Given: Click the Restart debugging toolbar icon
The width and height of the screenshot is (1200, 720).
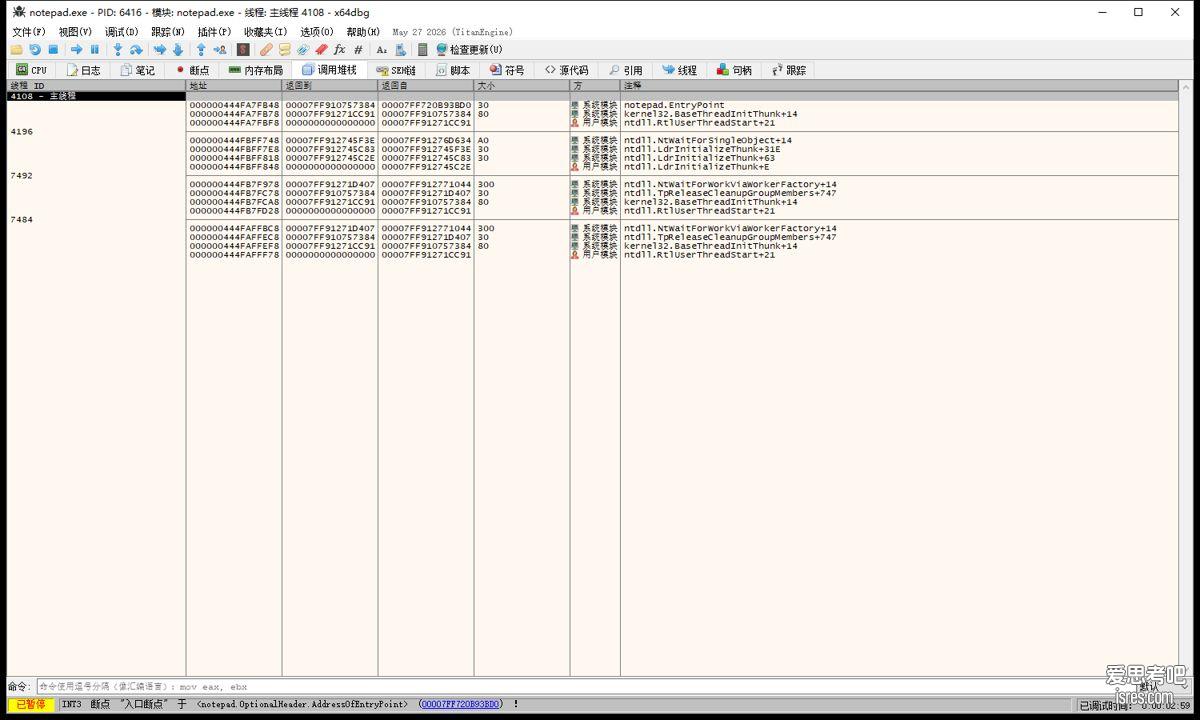Looking at the screenshot, I should tap(35, 49).
